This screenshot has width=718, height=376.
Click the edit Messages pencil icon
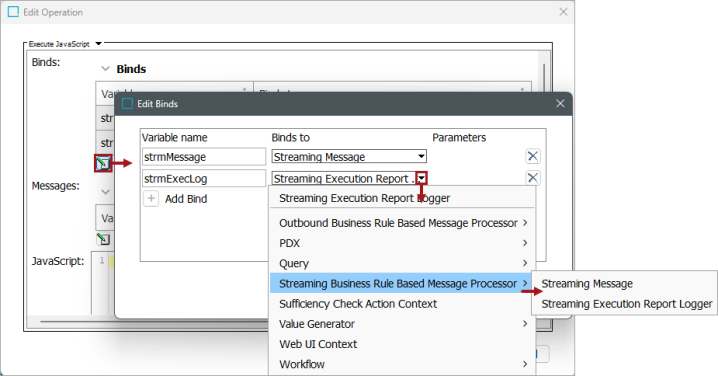coord(103,239)
